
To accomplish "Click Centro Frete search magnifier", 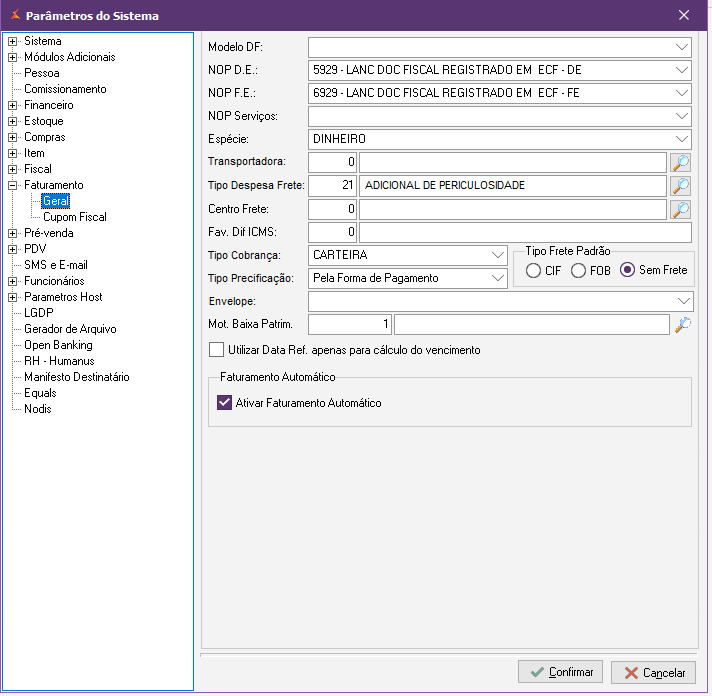I will point(680,209).
